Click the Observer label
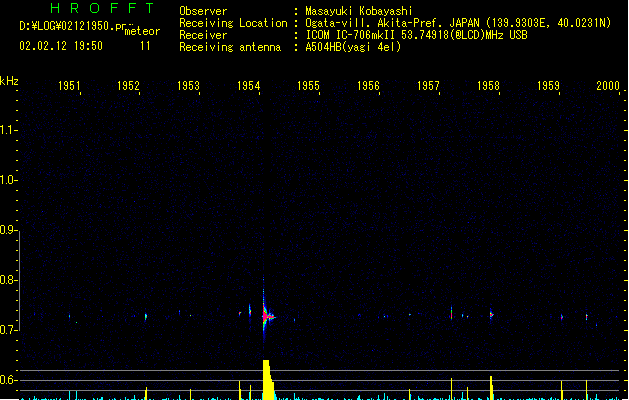Screen dimensions: 629x400 [203, 11]
